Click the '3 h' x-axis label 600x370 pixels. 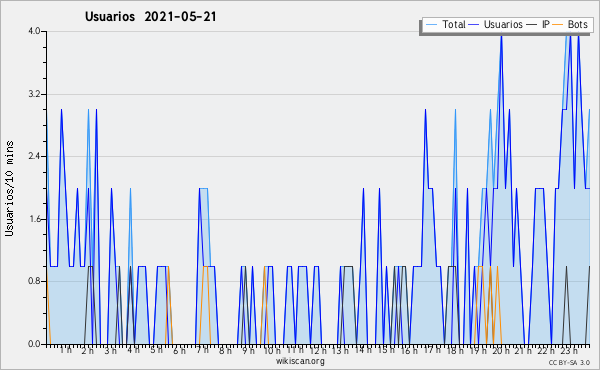pos(111,351)
